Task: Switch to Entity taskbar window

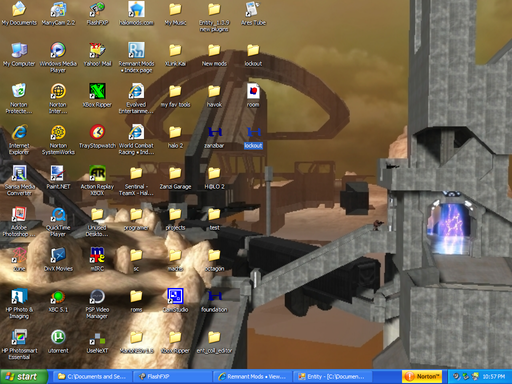Action: point(332,377)
